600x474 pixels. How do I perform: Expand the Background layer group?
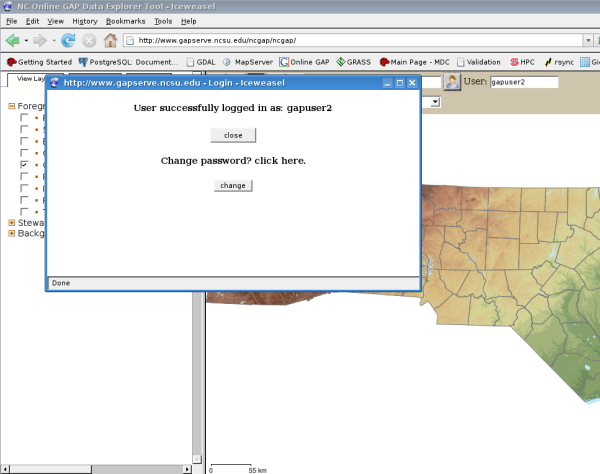[x=11, y=233]
